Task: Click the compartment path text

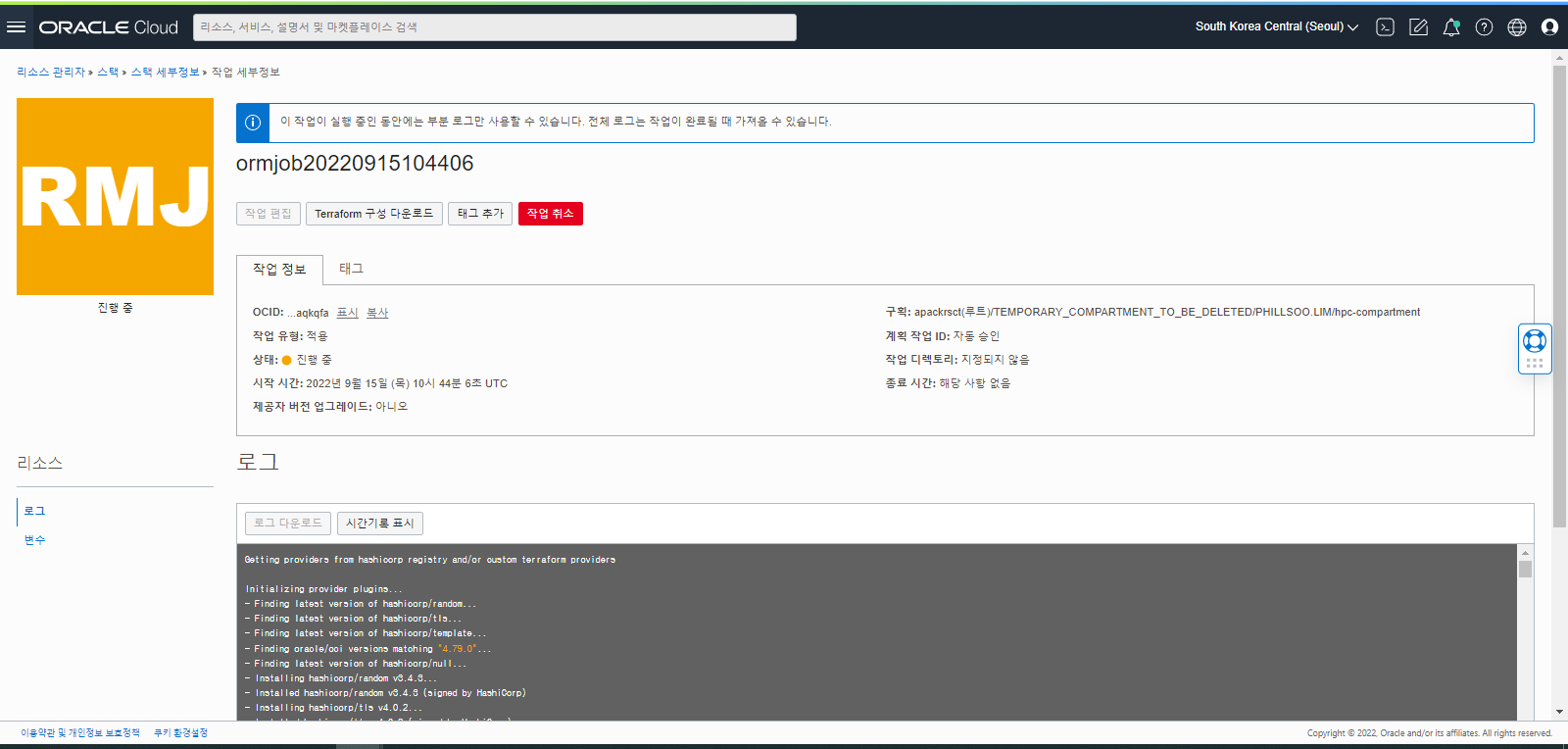Action: click(x=1167, y=313)
